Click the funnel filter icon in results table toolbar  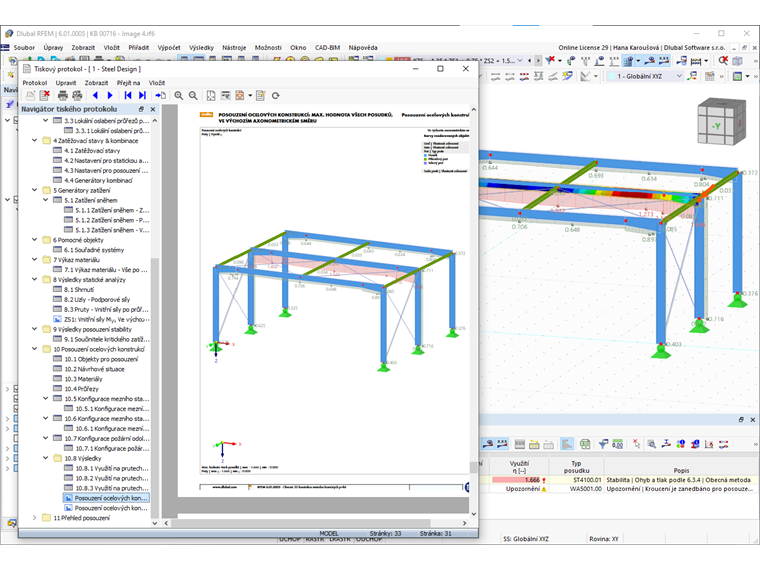pyautogui.click(x=603, y=444)
